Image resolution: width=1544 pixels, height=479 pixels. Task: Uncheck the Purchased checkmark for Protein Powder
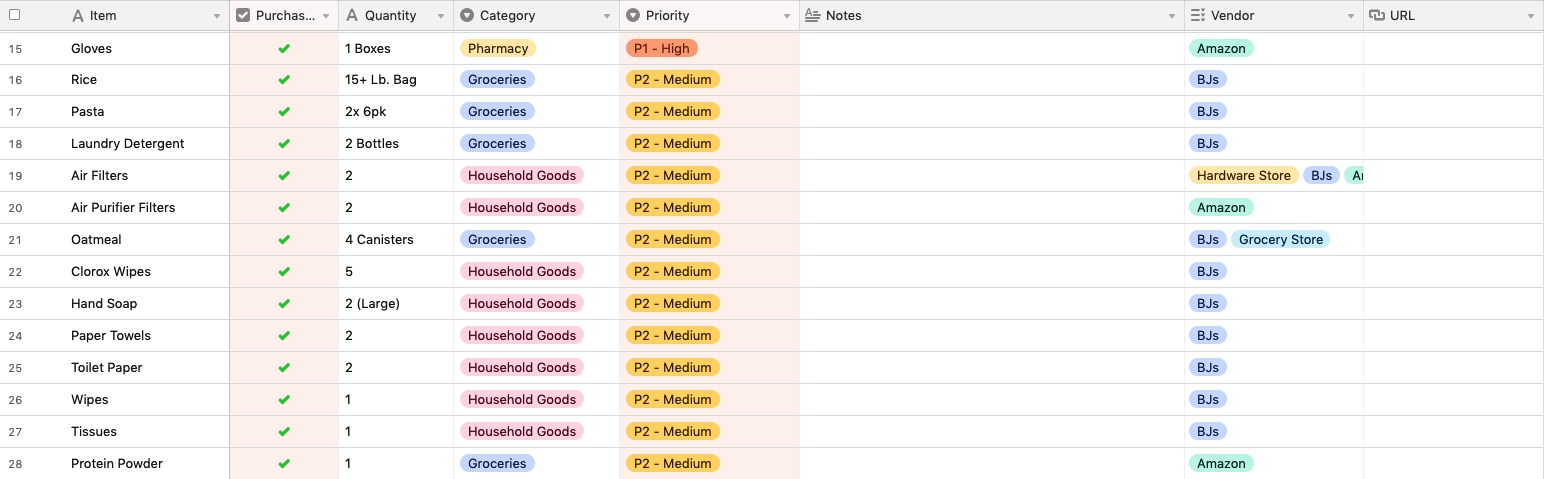[284, 464]
